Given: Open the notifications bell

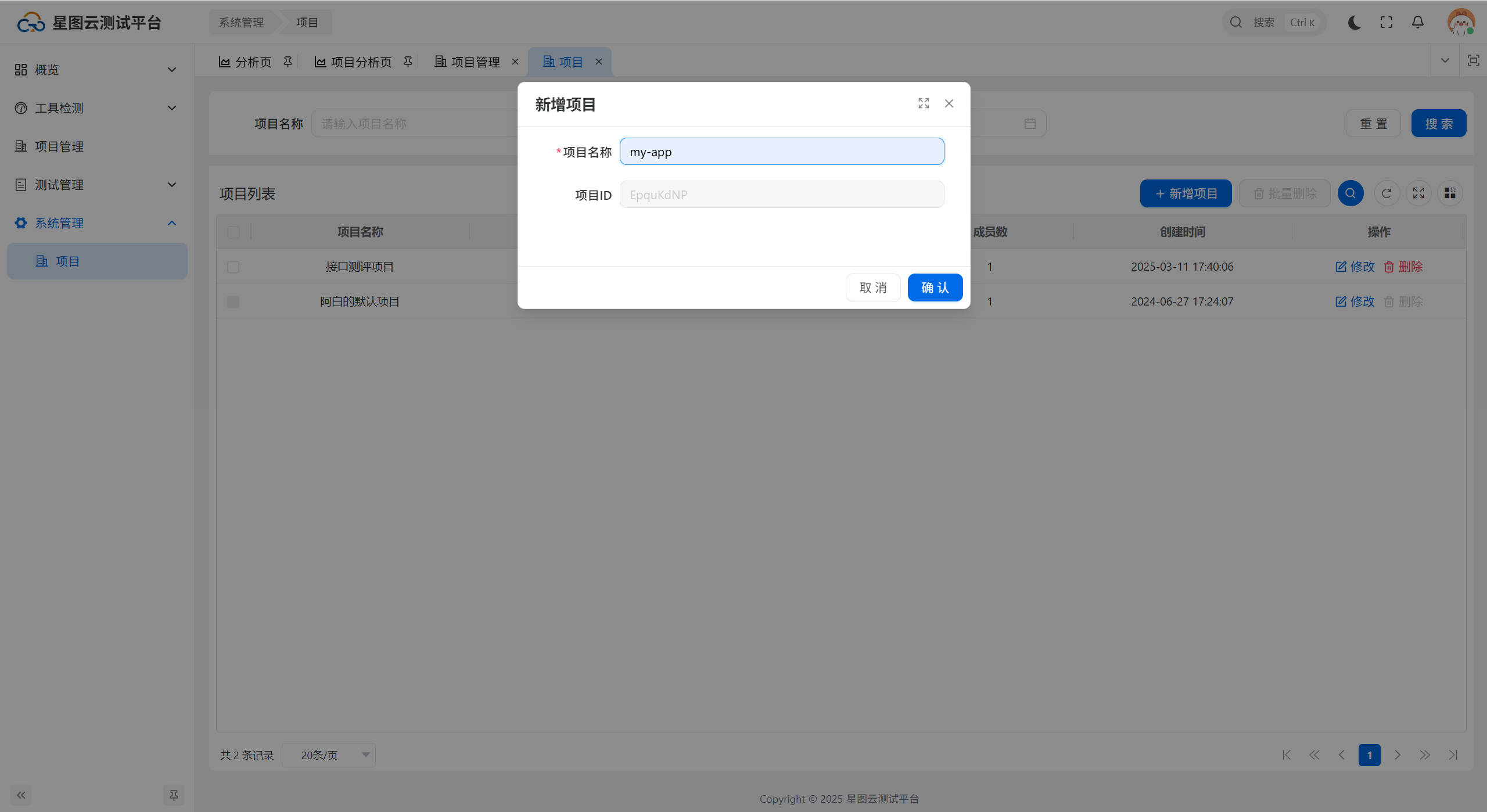Looking at the screenshot, I should pos(1418,23).
